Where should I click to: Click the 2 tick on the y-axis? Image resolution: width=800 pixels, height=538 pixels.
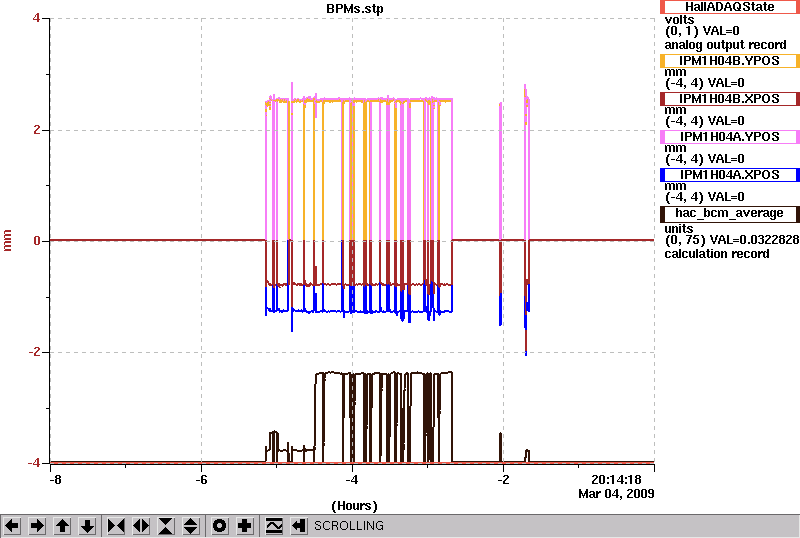click(37, 130)
